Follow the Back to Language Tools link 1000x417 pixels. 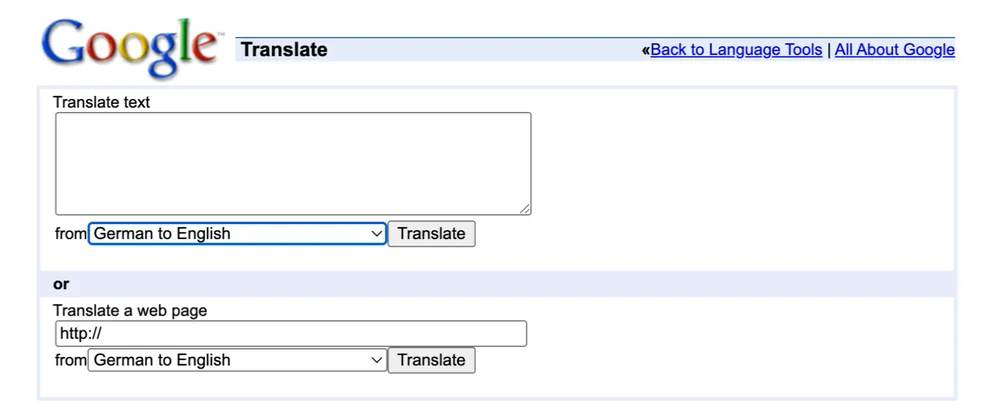point(736,50)
